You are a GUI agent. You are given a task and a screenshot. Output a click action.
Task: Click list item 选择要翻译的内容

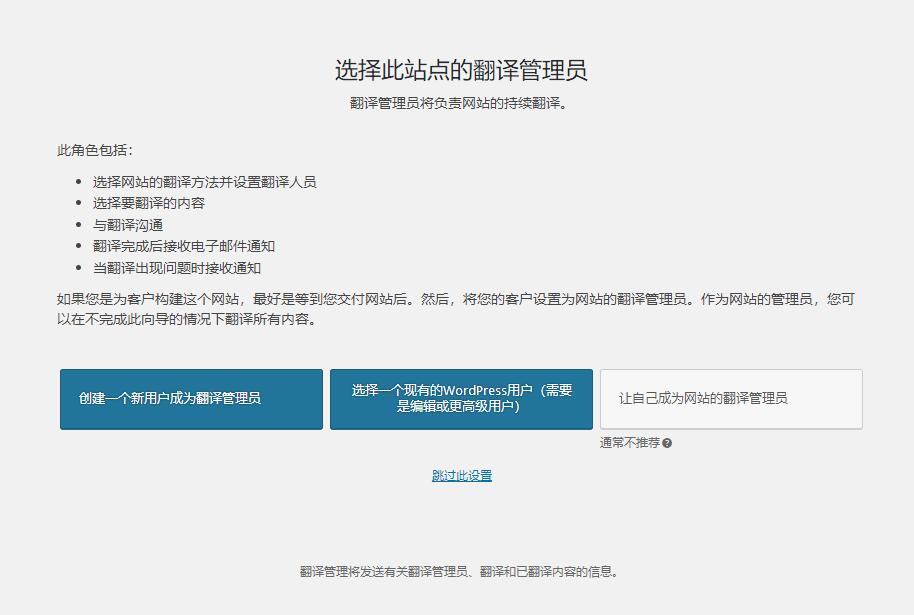149,203
